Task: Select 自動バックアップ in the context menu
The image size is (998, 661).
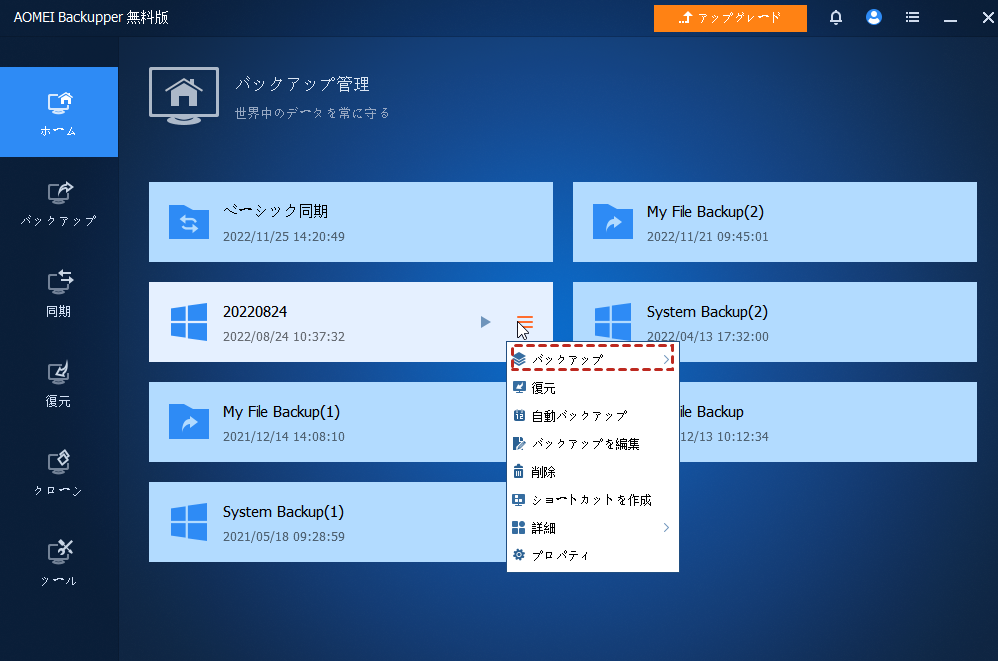Action: (x=593, y=415)
